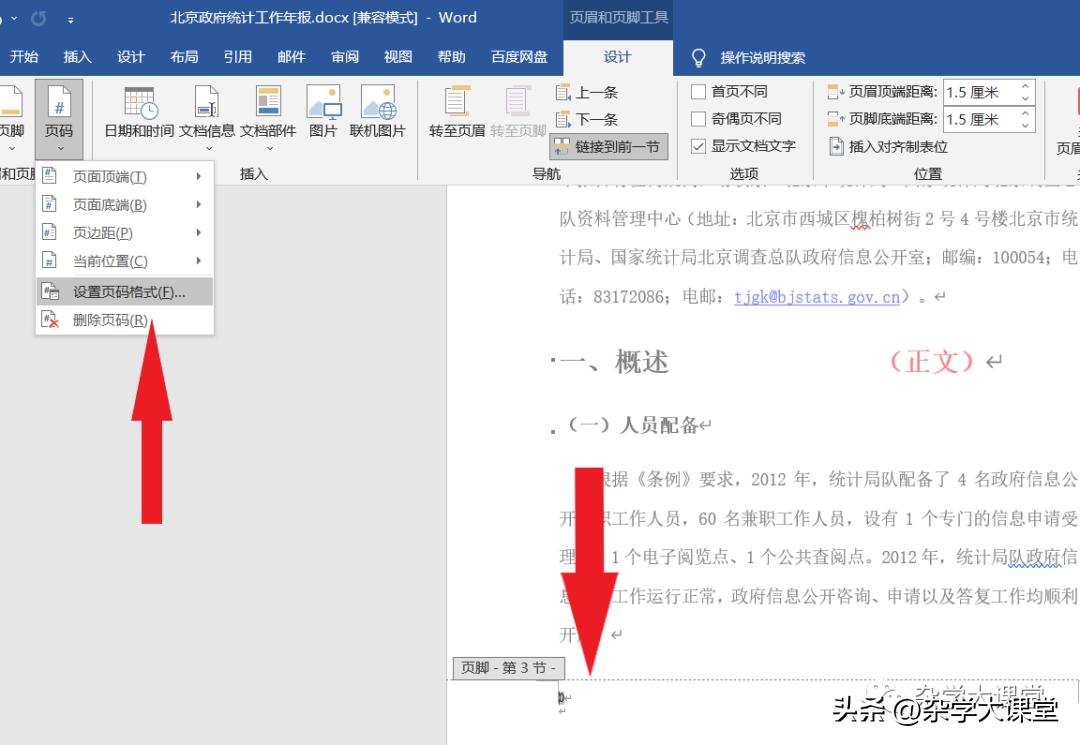
Task: Navigate to previous section with 上一条
Action: tap(590, 92)
